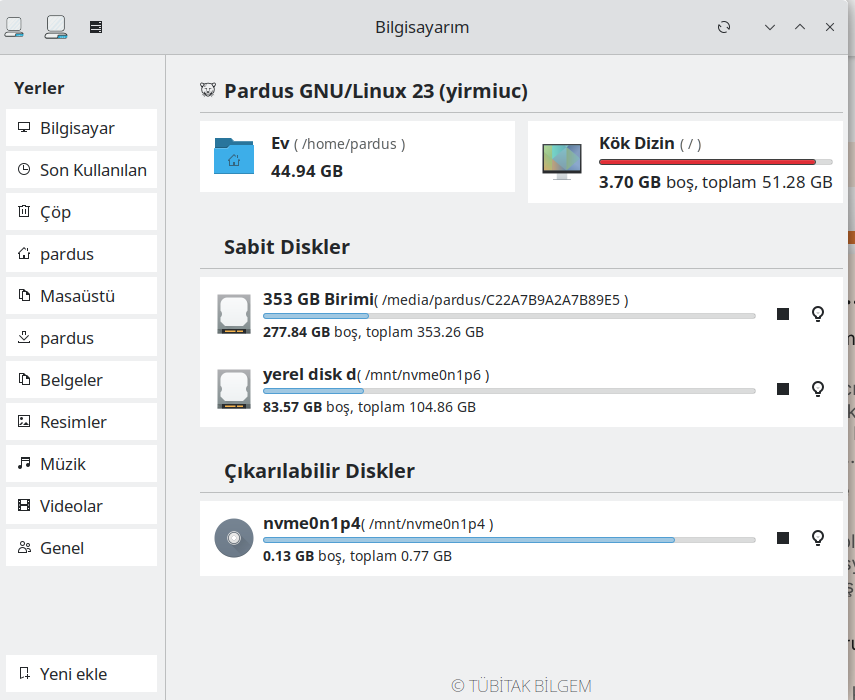Open the Müzik sidebar entry
This screenshot has height=700, width=855.
click(81, 464)
